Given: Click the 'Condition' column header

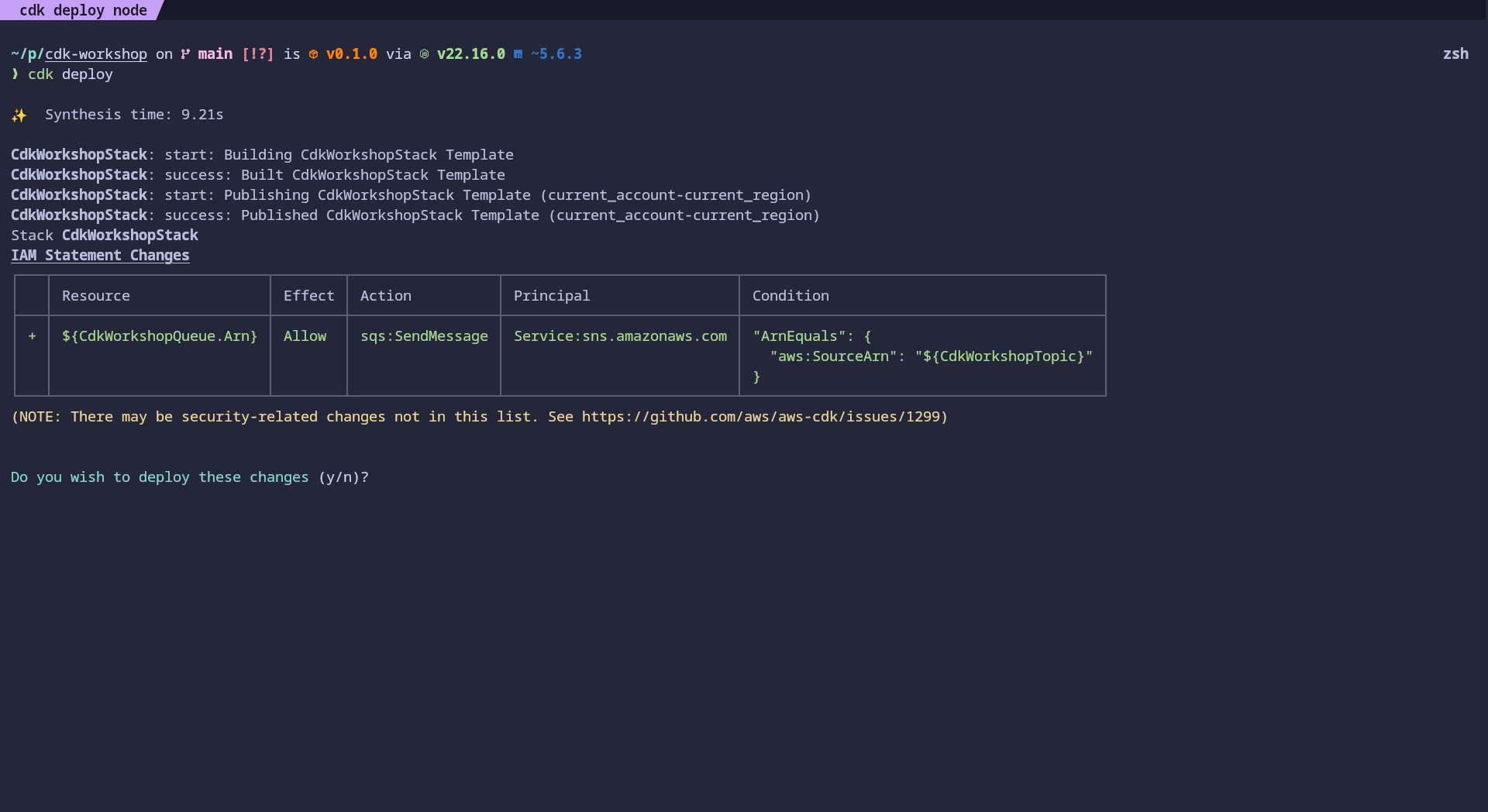Looking at the screenshot, I should click(x=790, y=296).
